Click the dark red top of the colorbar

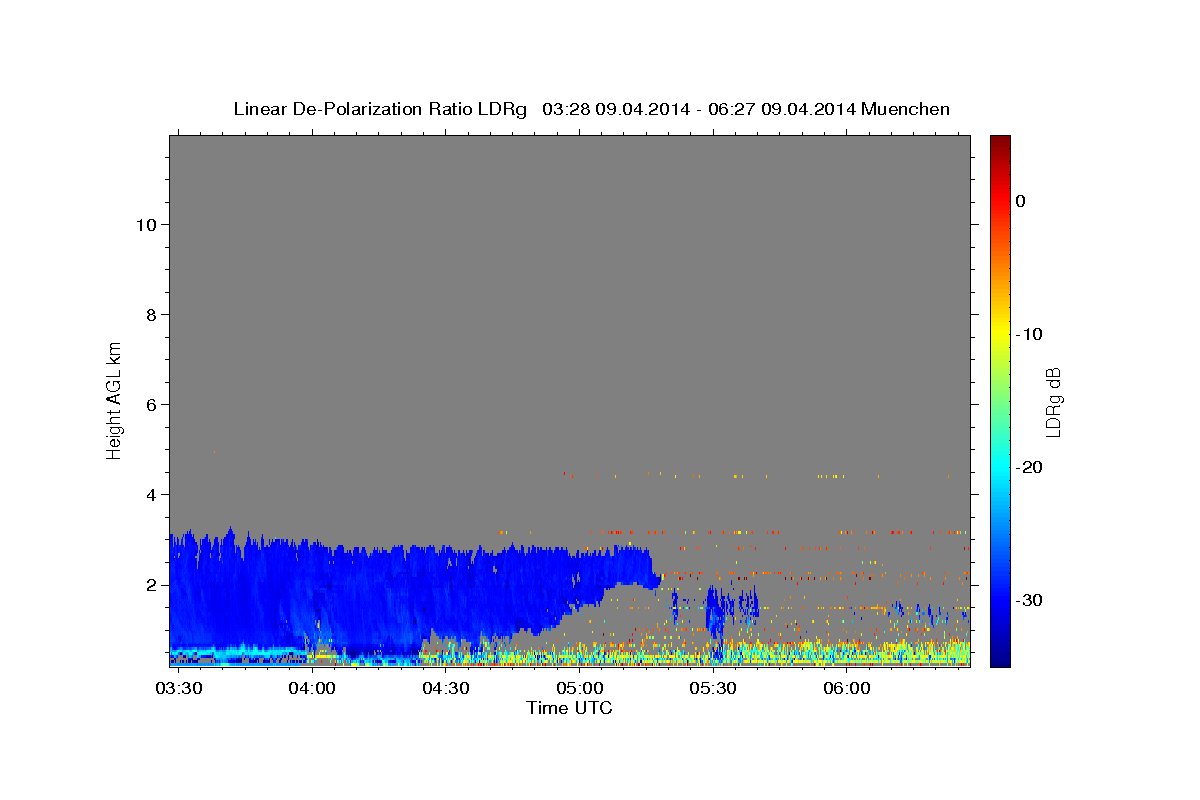(x=1000, y=141)
